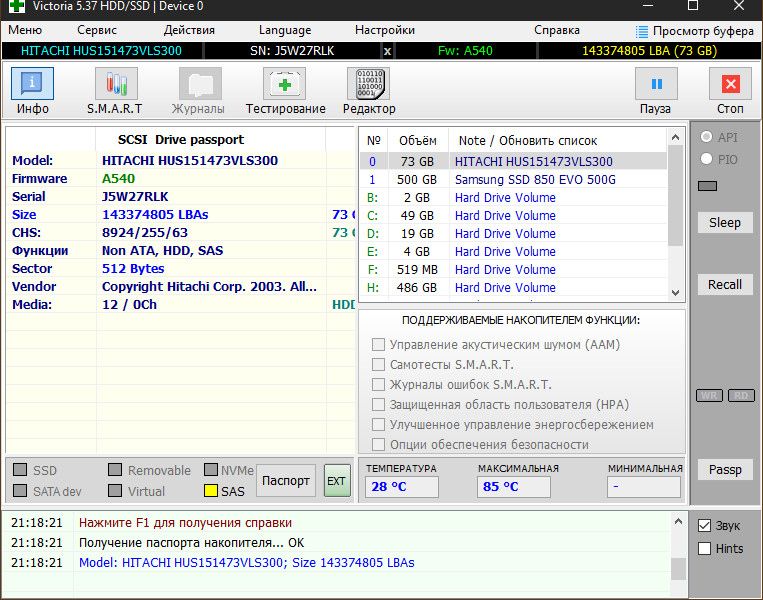Toggle the SATA dev indicator box
The height and width of the screenshot is (600, 763).
(x=20, y=491)
